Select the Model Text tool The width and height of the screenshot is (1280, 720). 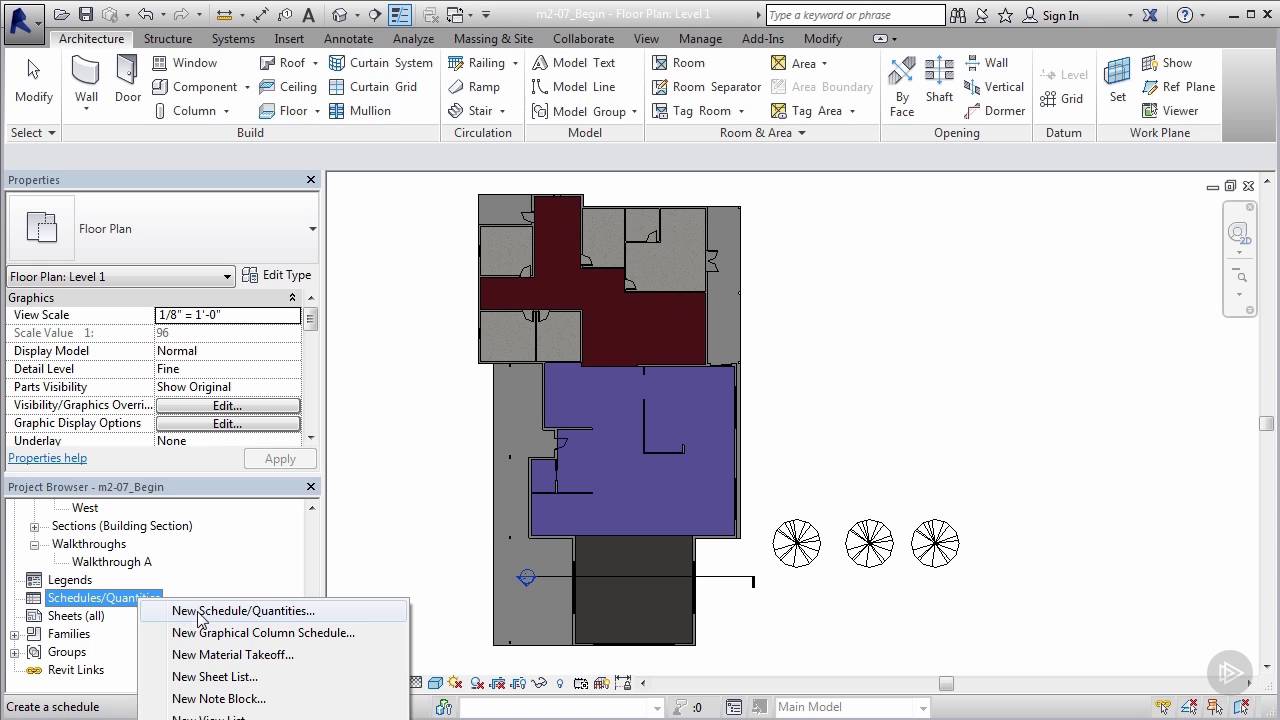573,62
